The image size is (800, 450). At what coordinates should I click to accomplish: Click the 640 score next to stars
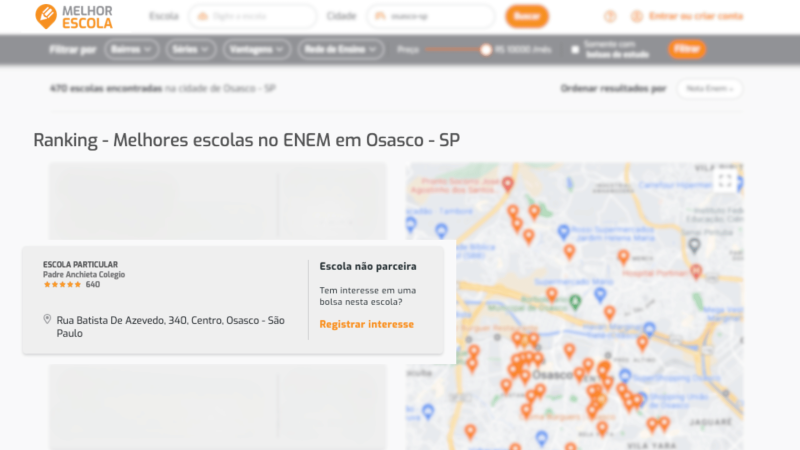92,285
